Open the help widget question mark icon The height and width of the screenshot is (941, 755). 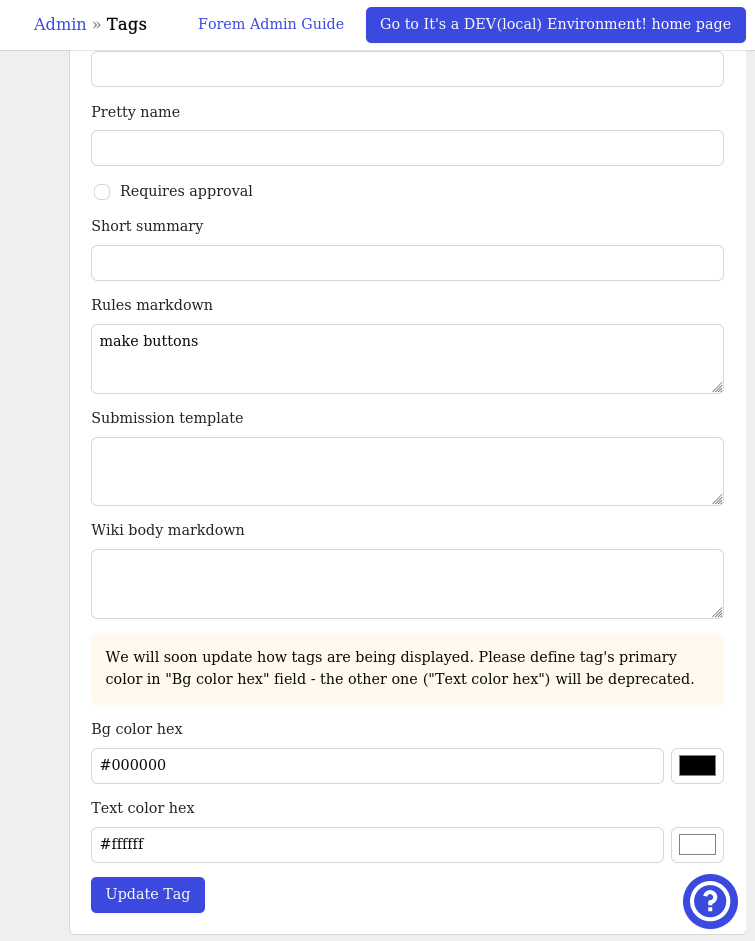[x=710, y=901]
